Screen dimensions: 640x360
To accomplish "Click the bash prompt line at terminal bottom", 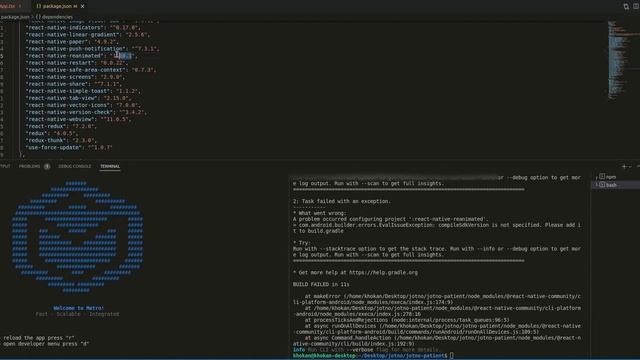I will click(x=373, y=356).
